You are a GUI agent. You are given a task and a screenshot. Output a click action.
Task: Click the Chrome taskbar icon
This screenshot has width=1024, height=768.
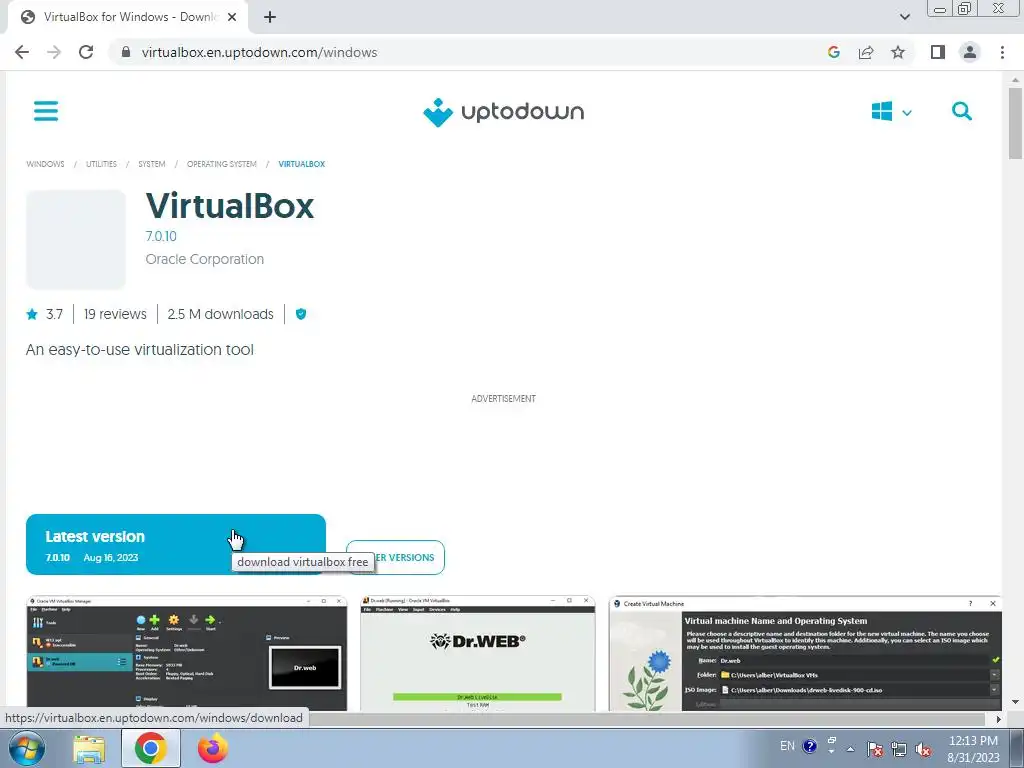151,748
